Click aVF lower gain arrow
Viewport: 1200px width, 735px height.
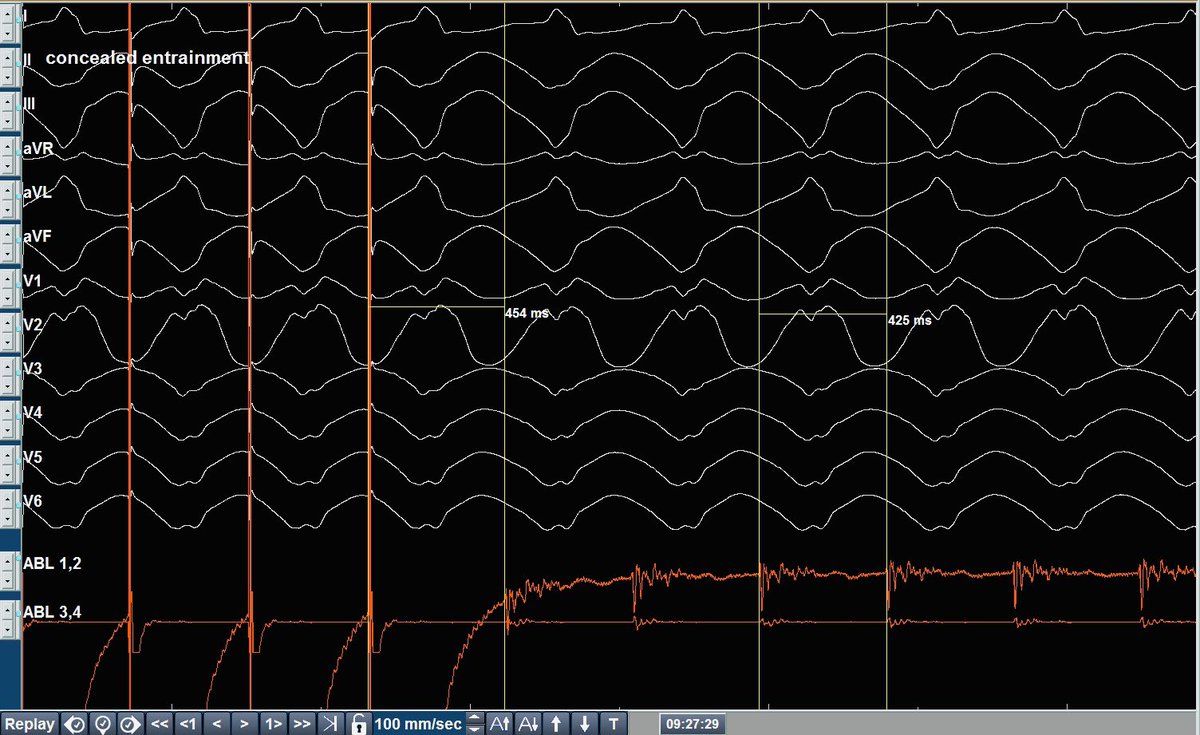point(7,253)
